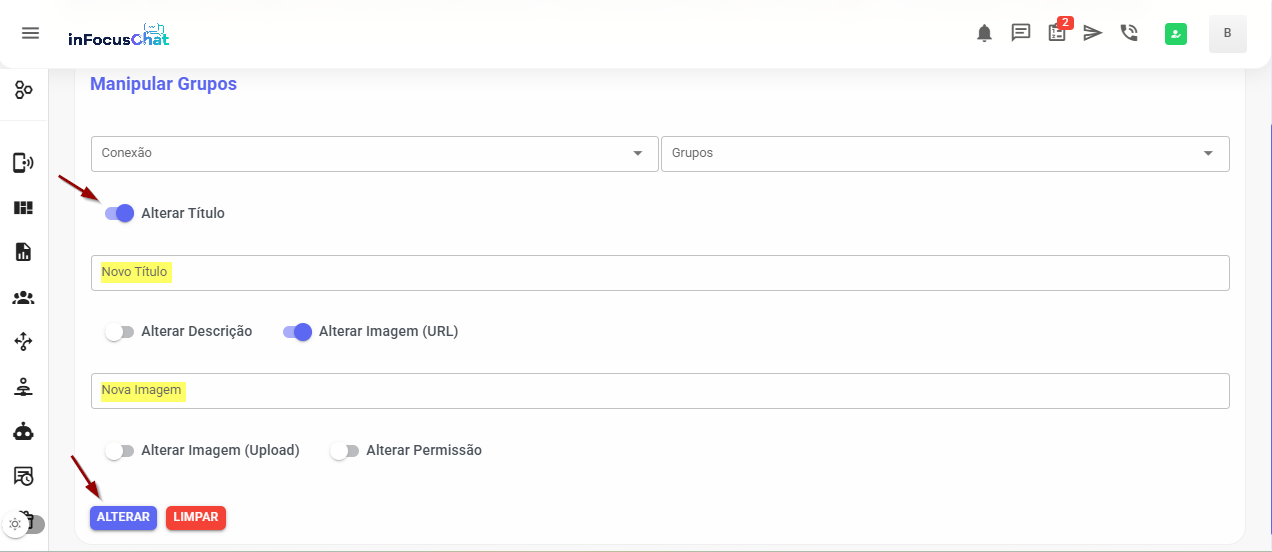Open the chat messages icon
The image size is (1272, 552).
pyautogui.click(x=1021, y=33)
